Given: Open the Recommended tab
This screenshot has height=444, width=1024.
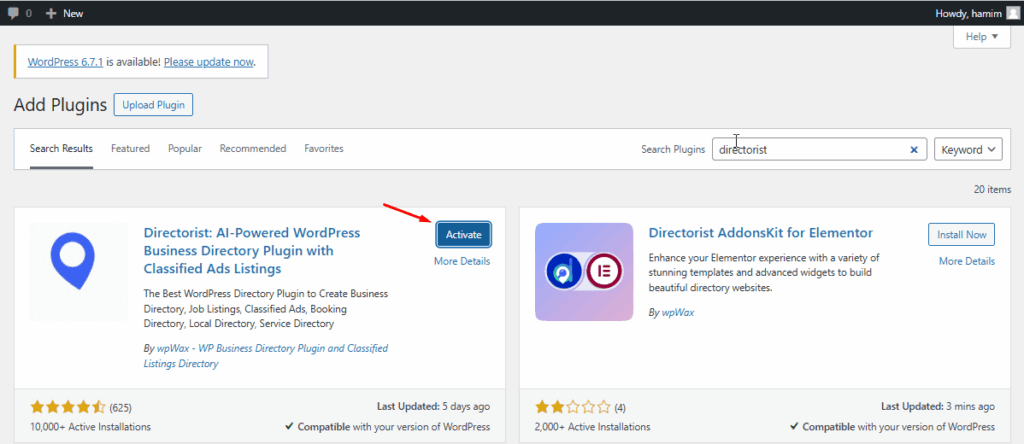Looking at the screenshot, I should (x=253, y=149).
